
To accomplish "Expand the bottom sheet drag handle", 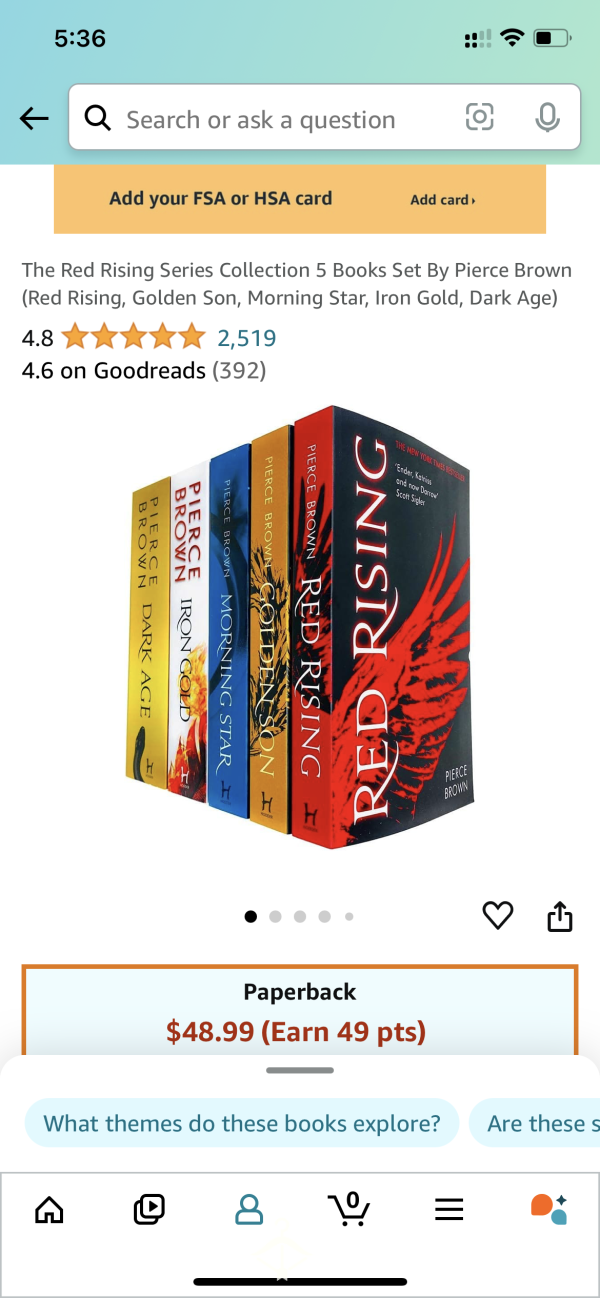I will pos(300,1070).
